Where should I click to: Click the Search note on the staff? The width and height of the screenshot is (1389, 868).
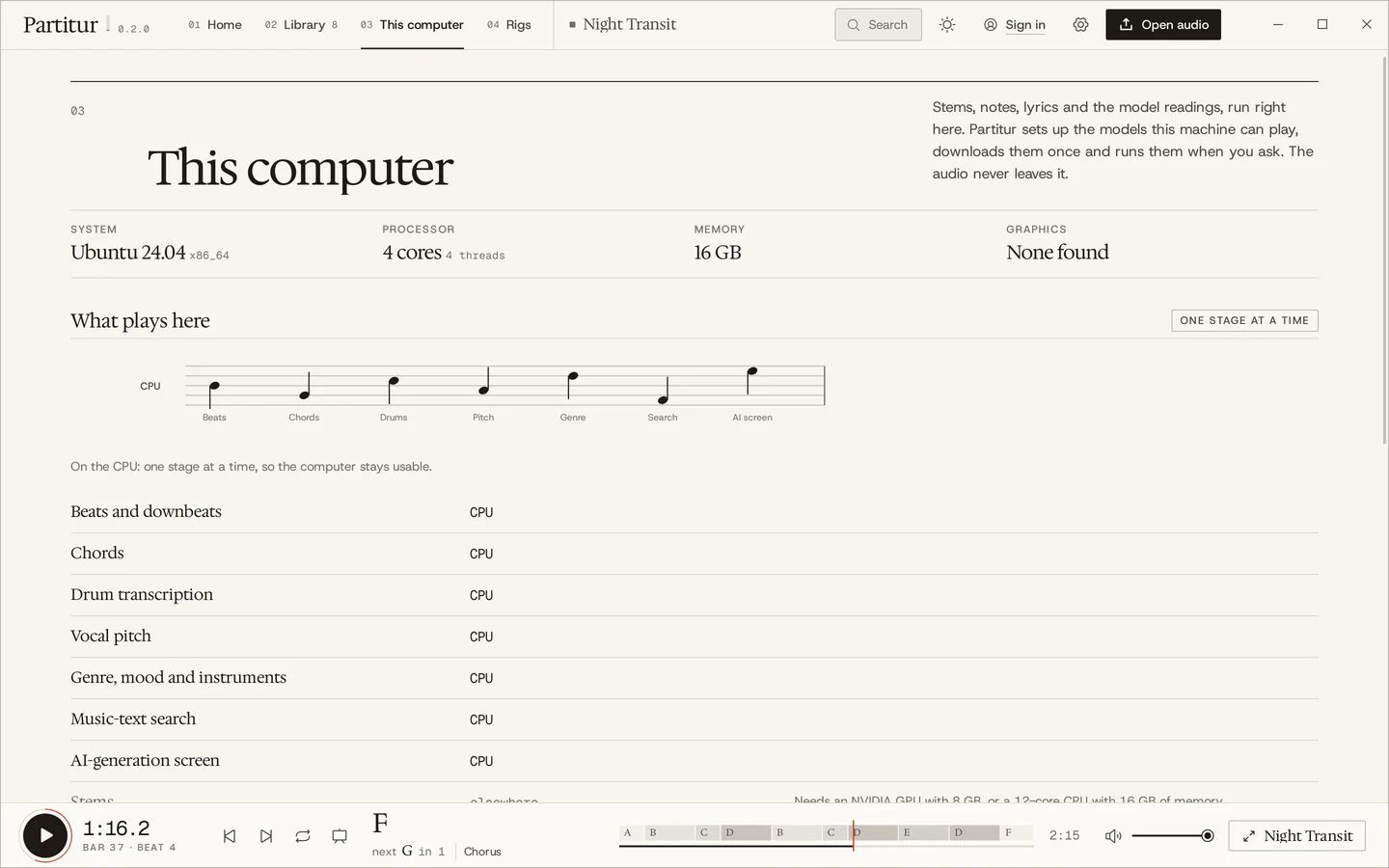pos(664,399)
